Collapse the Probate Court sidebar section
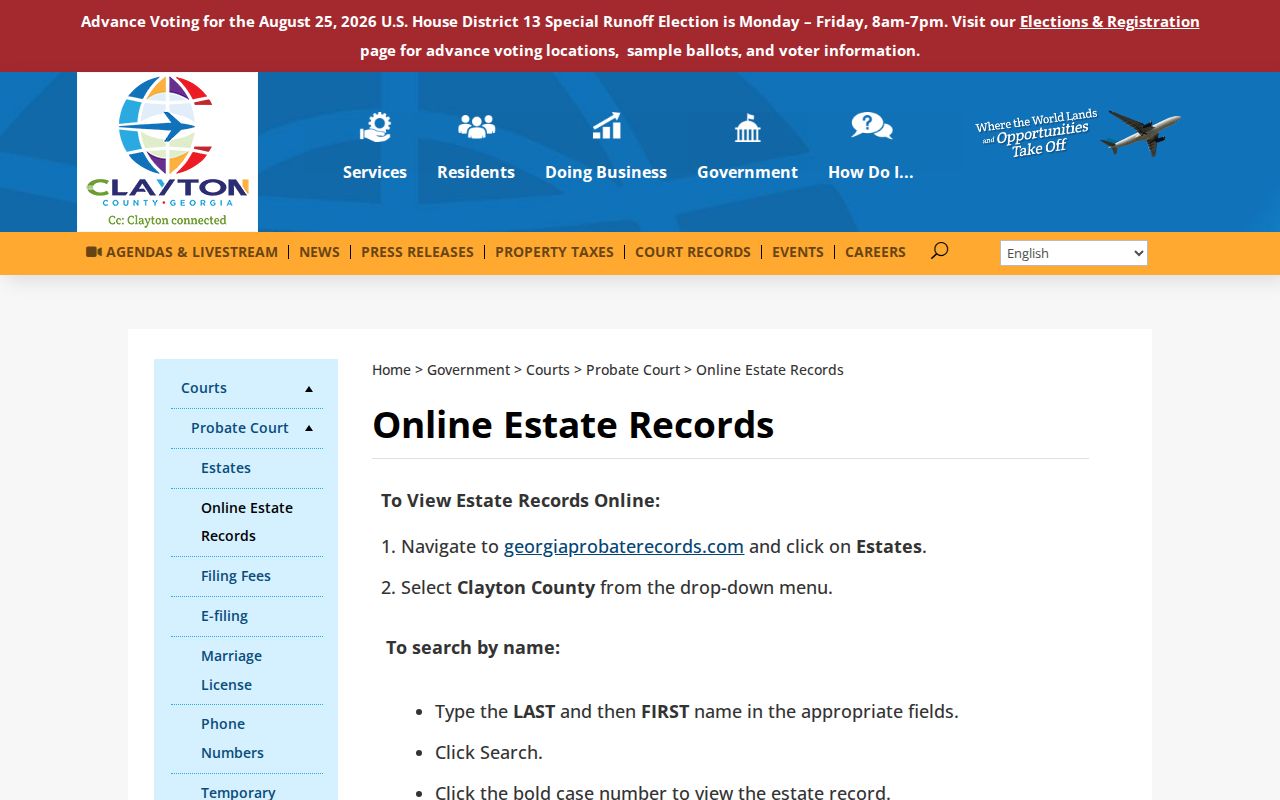The height and width of the screenshot is (800, 1280). tap(309, 429)
